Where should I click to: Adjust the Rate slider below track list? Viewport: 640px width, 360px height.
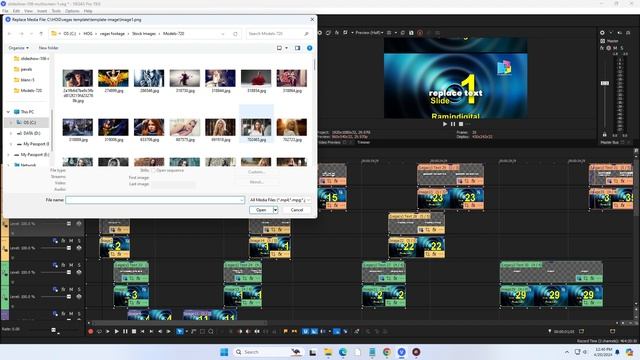pos(53,330)
